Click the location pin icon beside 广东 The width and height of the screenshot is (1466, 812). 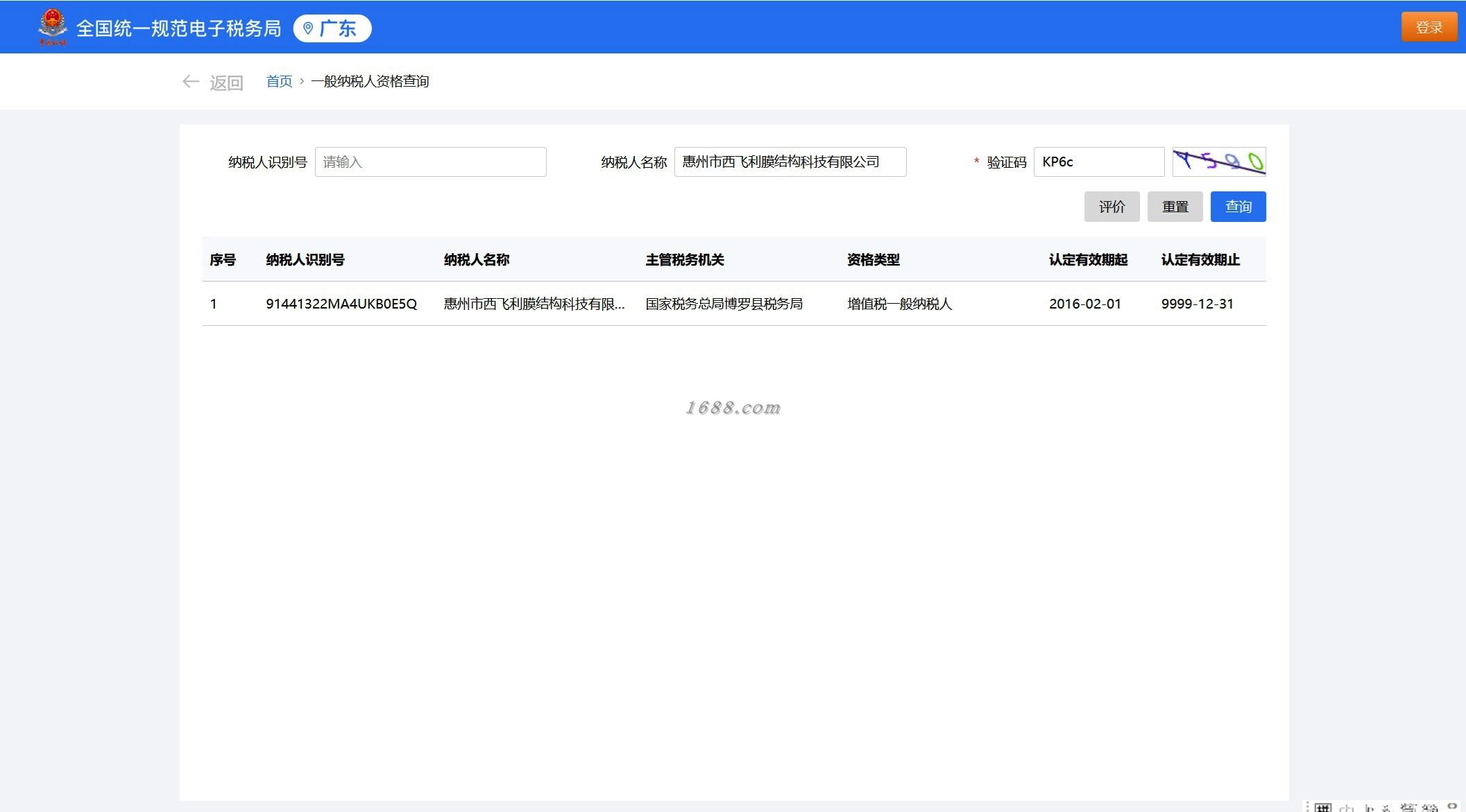coord(308,28)
